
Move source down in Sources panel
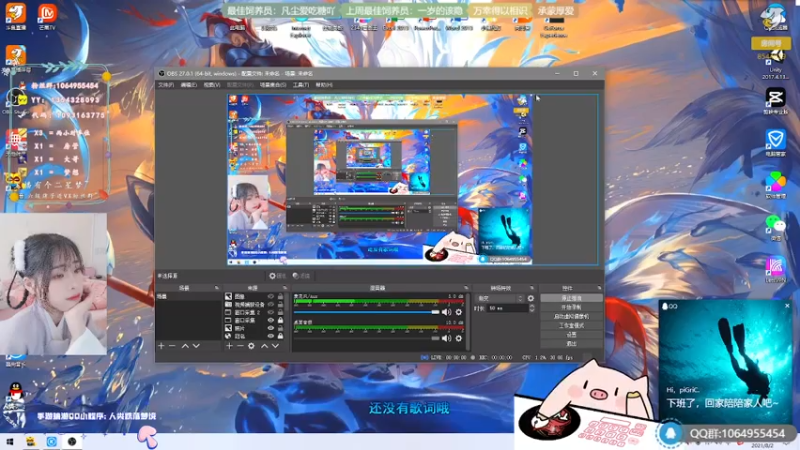click(275, 346)
